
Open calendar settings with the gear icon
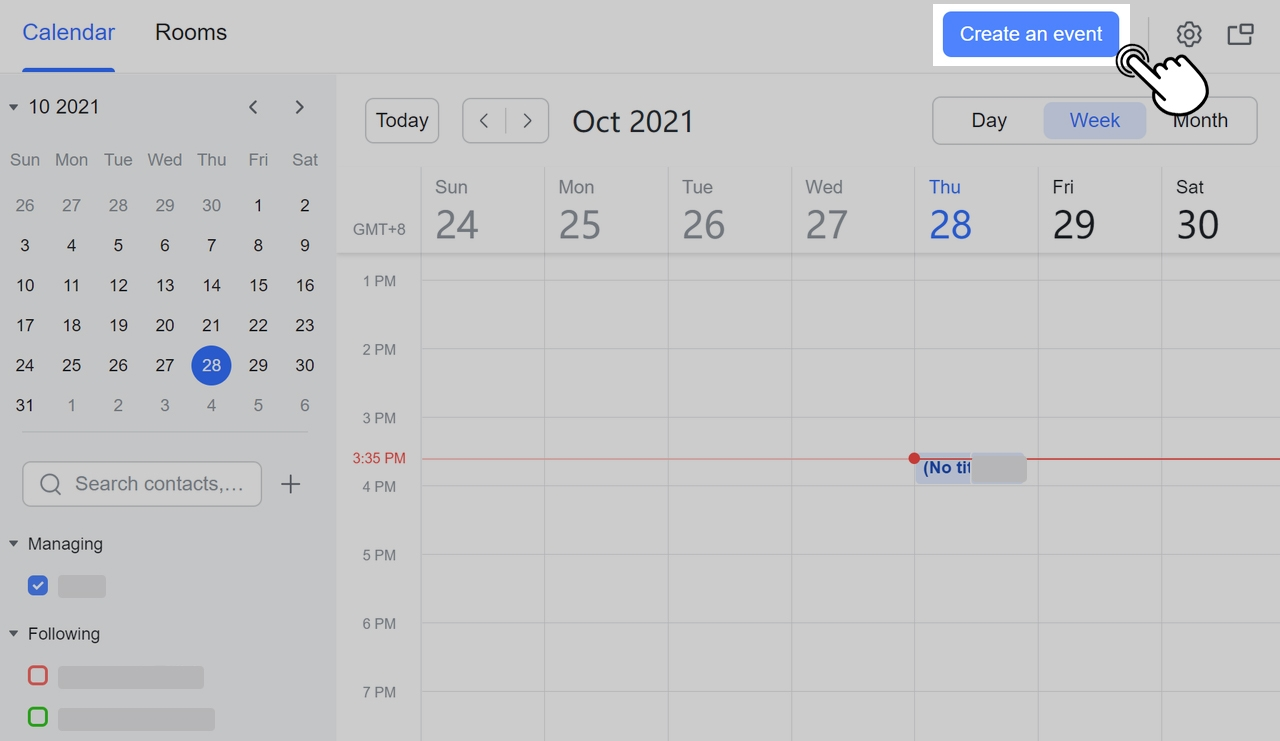click(x=1189, y=33)
